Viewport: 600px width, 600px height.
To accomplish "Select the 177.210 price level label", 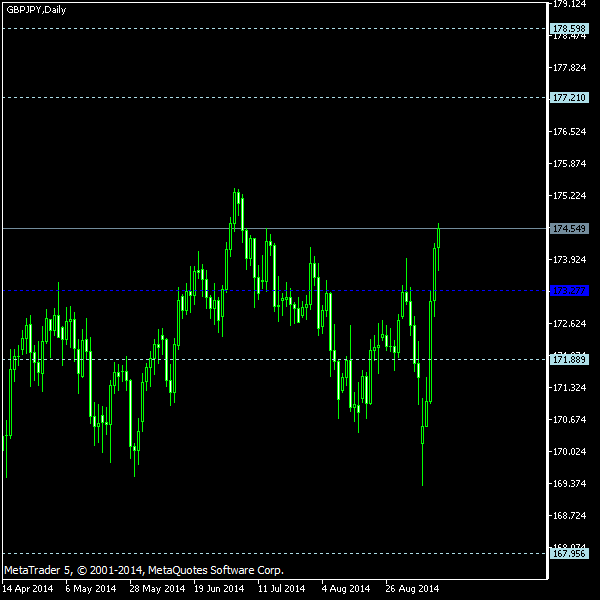I will pos(569,98).
